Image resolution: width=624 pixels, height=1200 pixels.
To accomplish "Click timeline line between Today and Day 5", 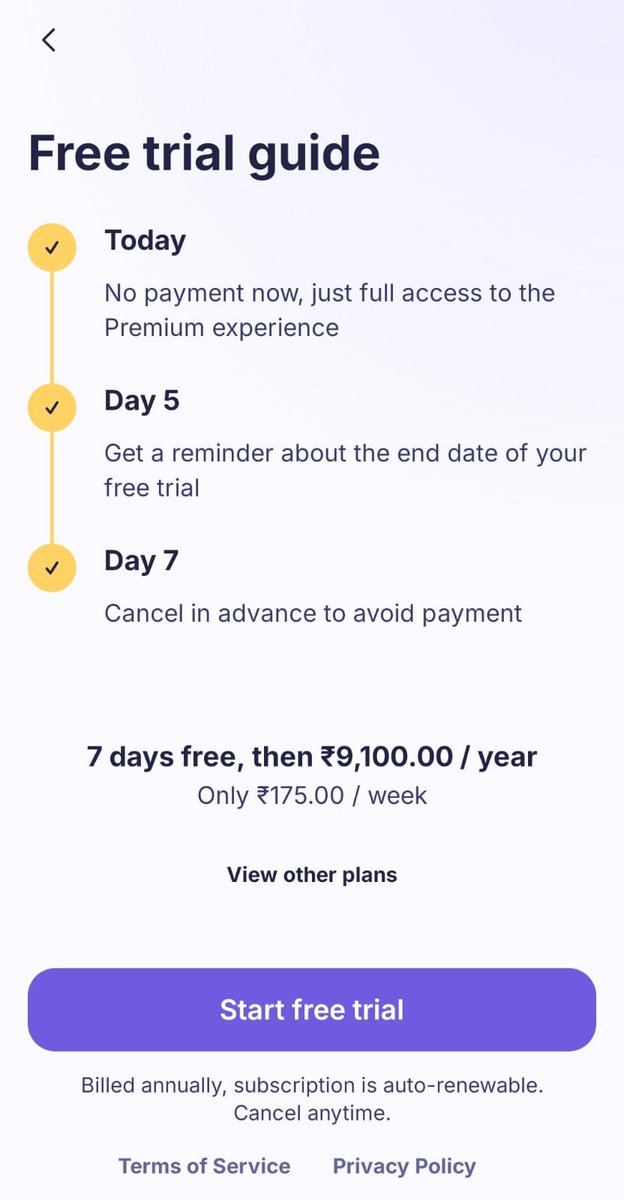I will click(52, 327).
